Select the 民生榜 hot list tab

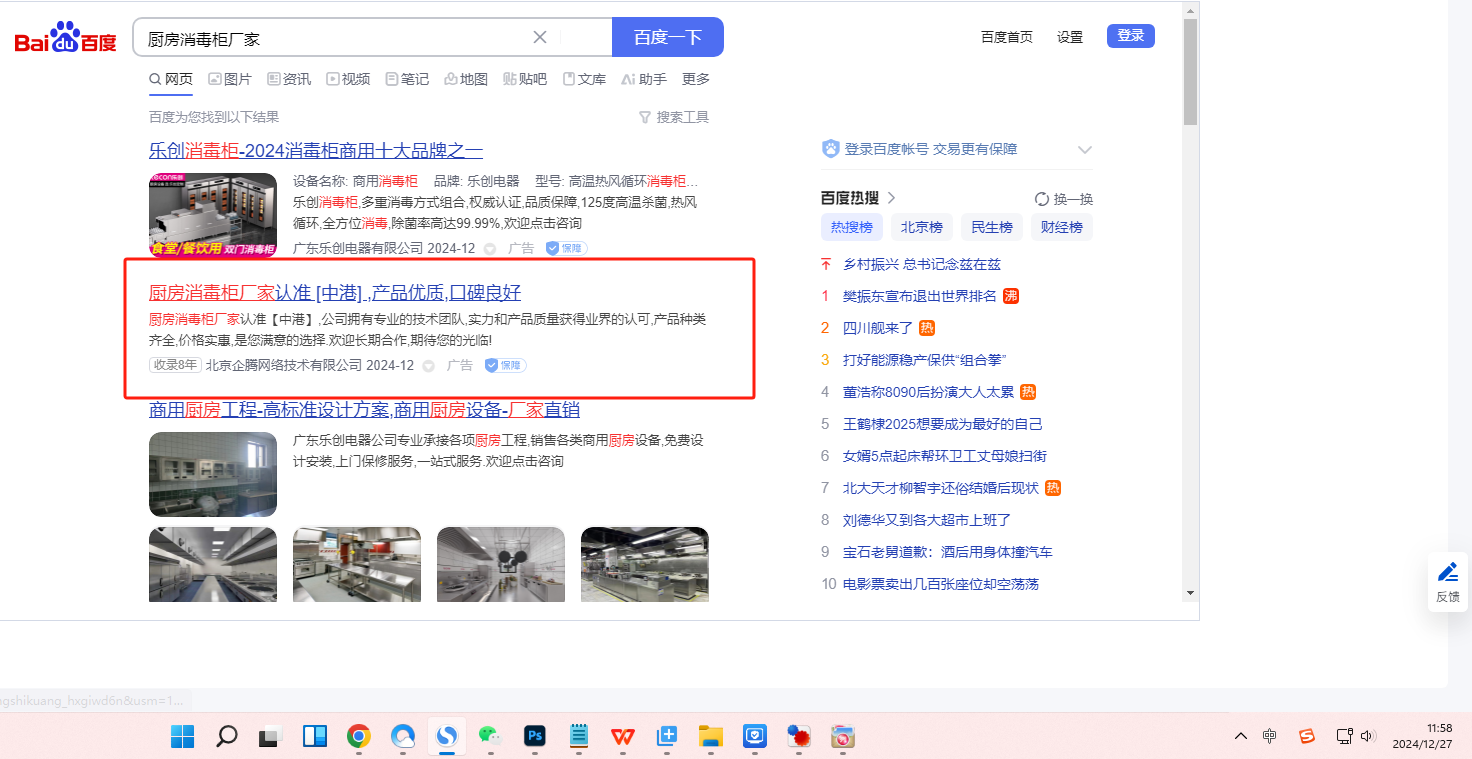point(992,227)
